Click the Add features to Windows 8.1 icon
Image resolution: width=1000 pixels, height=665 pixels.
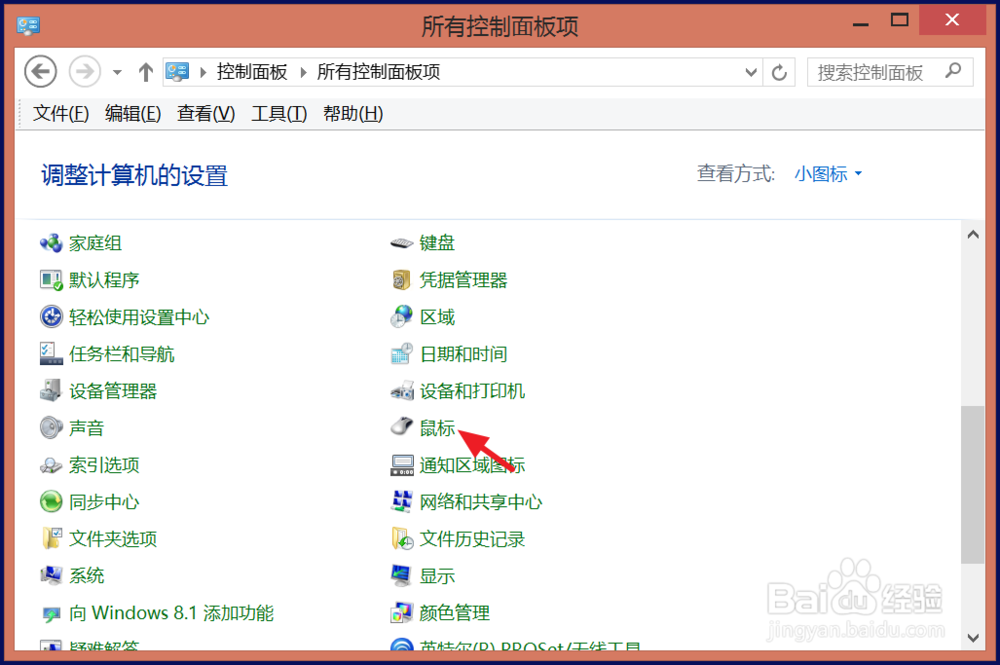(x=51, y=613)
